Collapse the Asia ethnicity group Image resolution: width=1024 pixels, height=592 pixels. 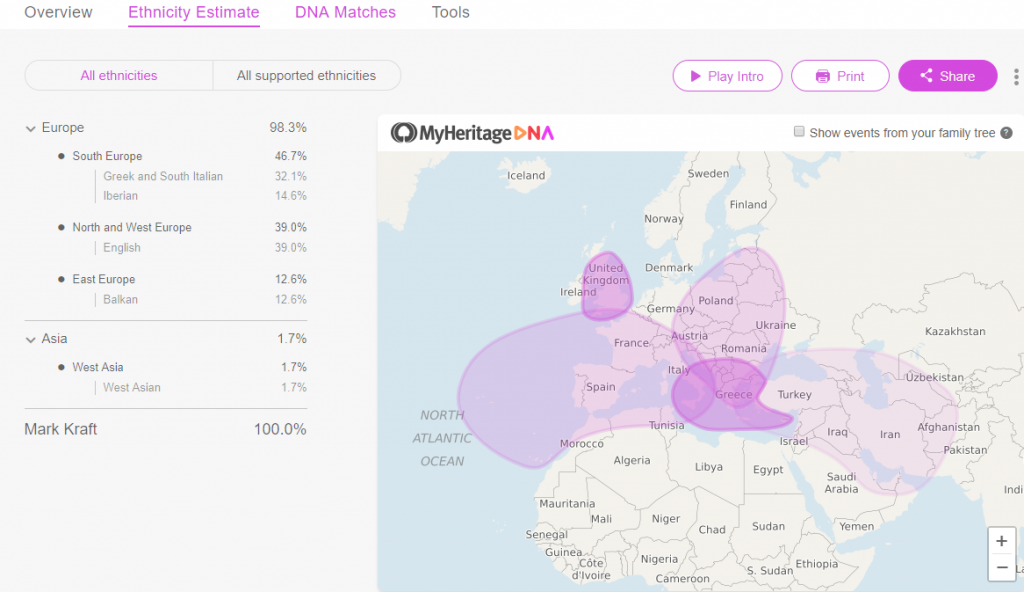[x=30, y=339]
